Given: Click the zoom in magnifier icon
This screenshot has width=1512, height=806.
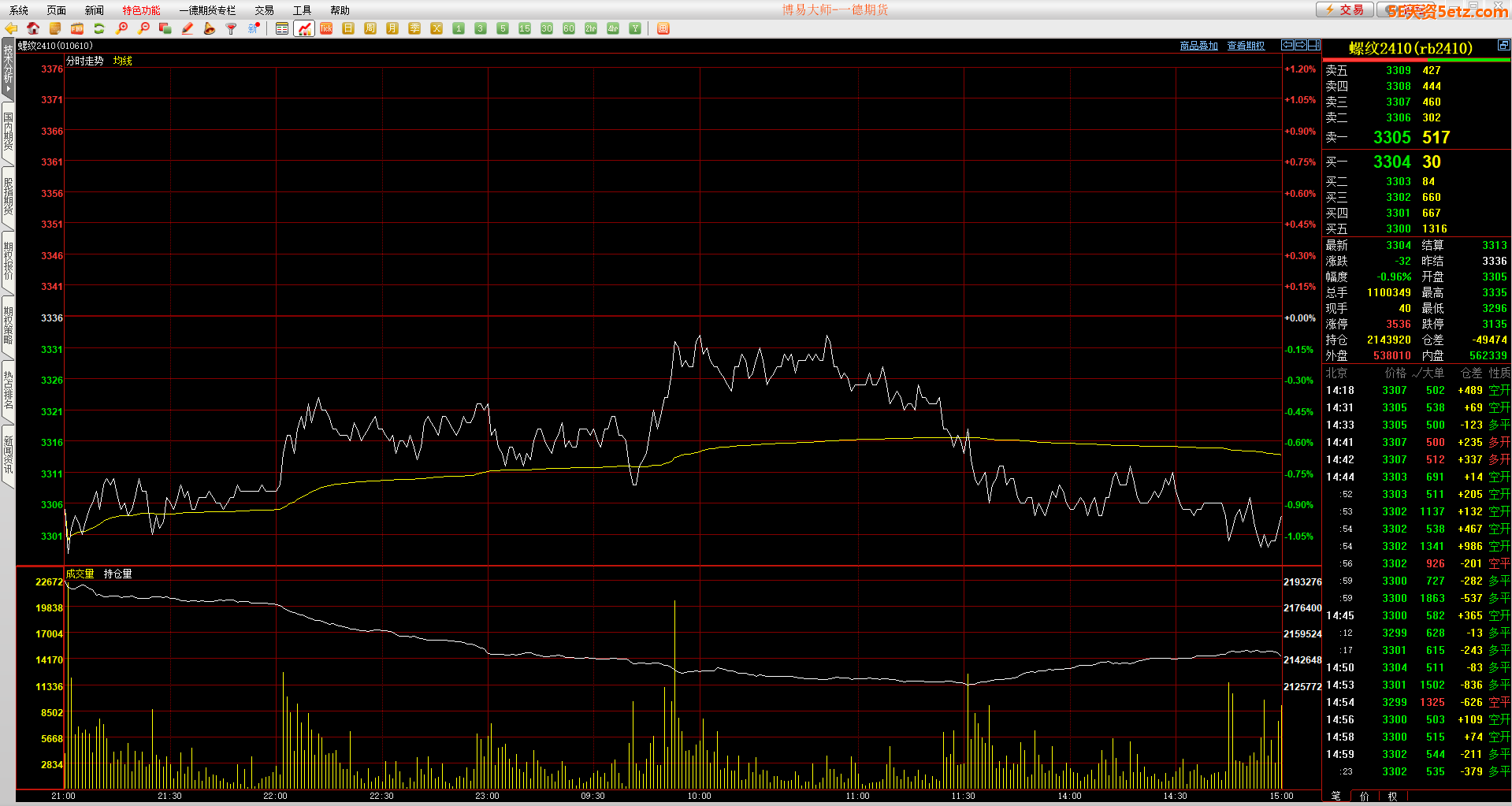Looking at the screenshot, I should click(121, 28).
